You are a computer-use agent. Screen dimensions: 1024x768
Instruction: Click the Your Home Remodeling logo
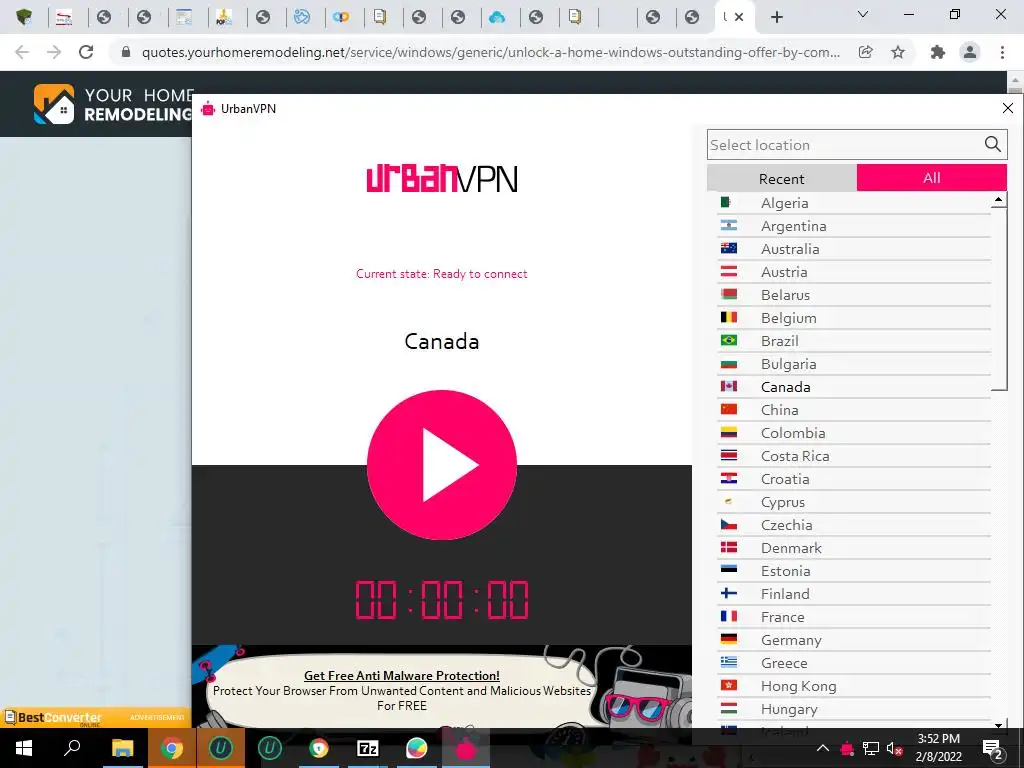pyautogui.click(x=114, y=104)
